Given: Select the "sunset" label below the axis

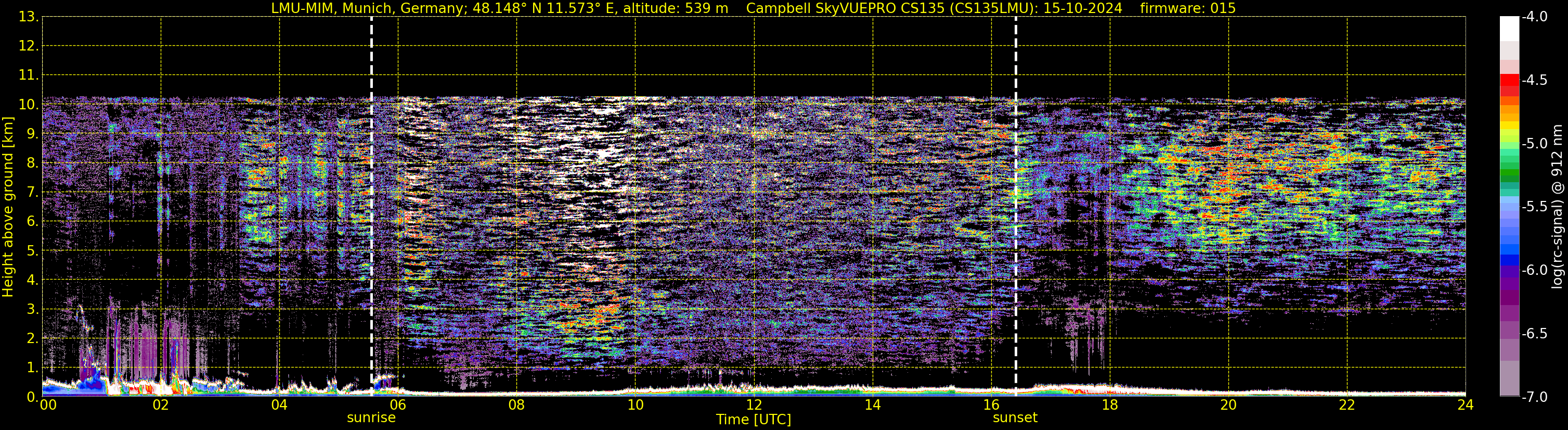Looking at the screenshot, I should [x=1015, y=418].
